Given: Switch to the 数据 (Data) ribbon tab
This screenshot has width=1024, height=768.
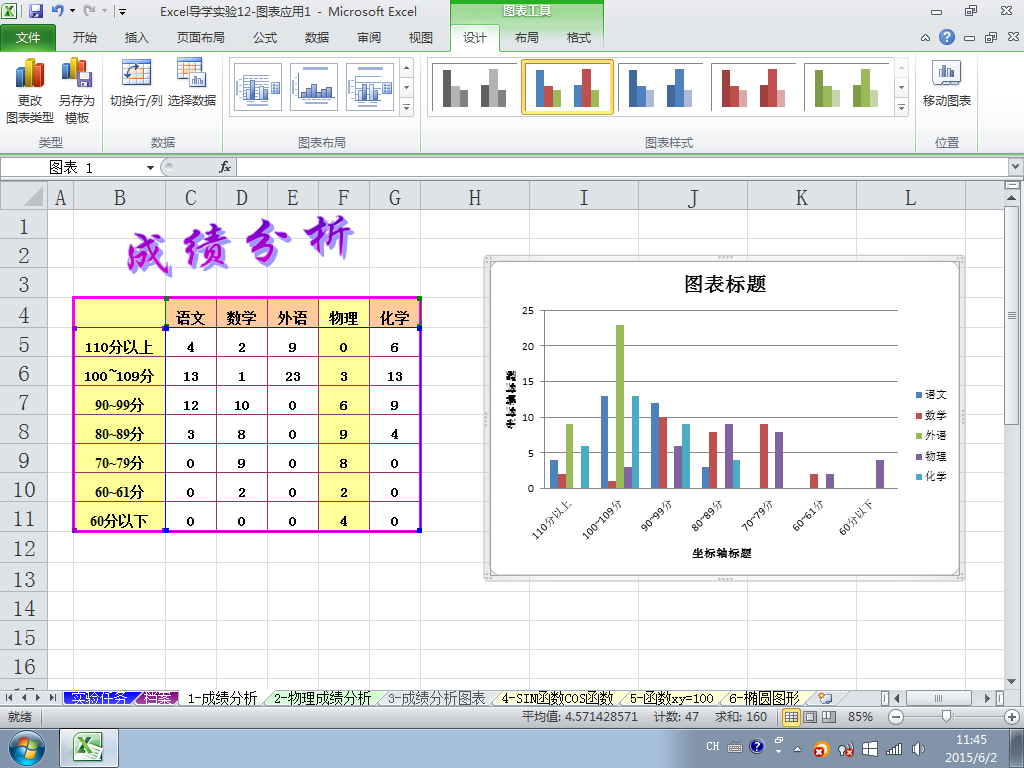Looking at the screenshot, I should coord(317,38).
